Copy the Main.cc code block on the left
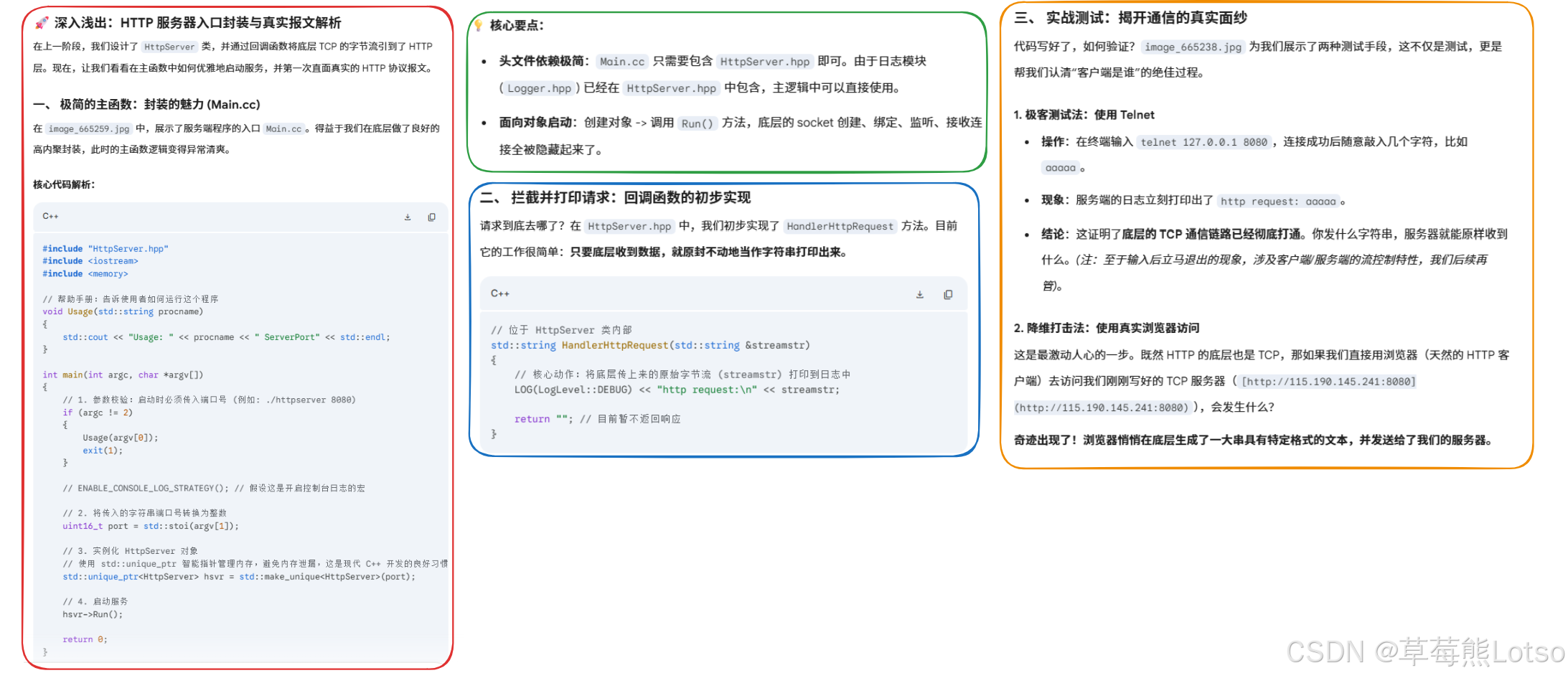Screen dimensions: 1568x678 click(431, 217)
